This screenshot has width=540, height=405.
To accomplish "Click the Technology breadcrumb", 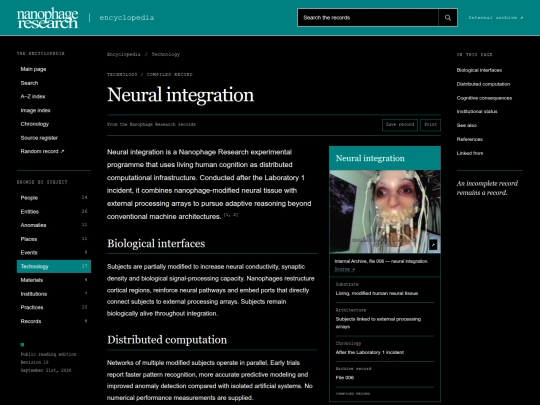I will (166, 54).
